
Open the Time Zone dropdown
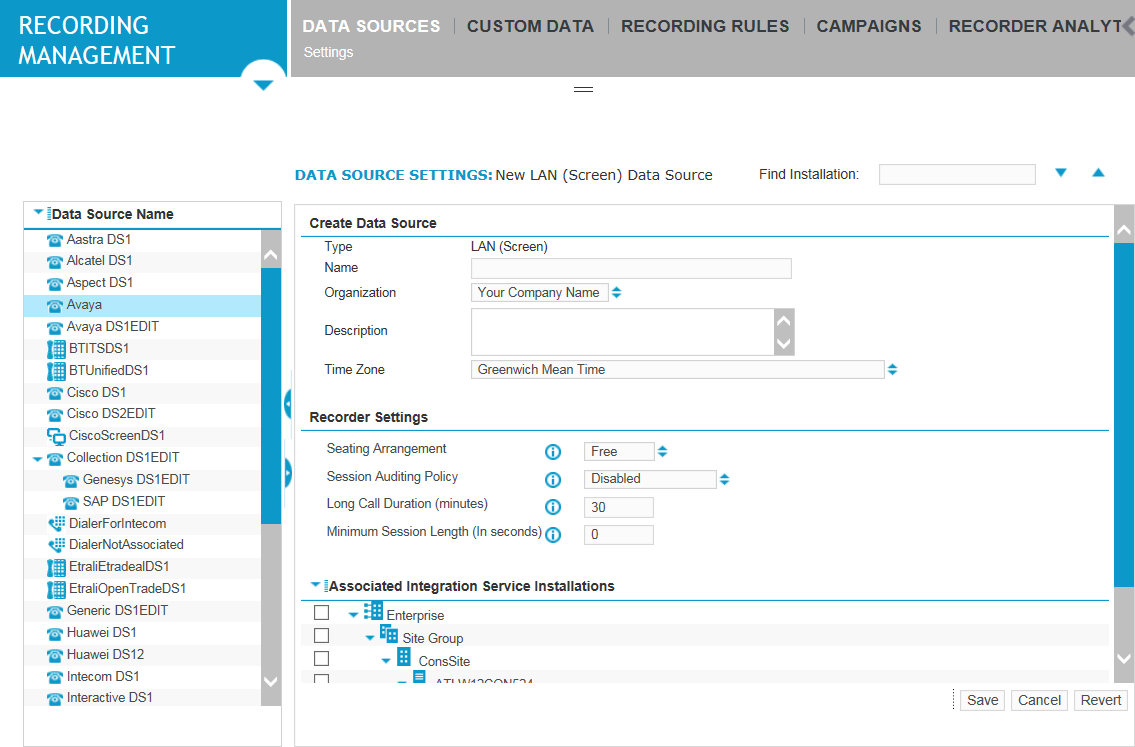click(x=891, y=369)
